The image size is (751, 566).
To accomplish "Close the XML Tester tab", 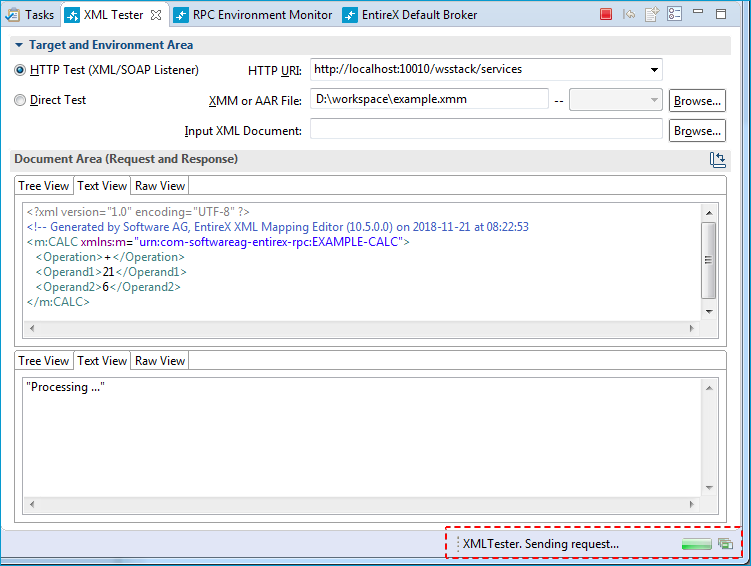I will tap(156, 15).
